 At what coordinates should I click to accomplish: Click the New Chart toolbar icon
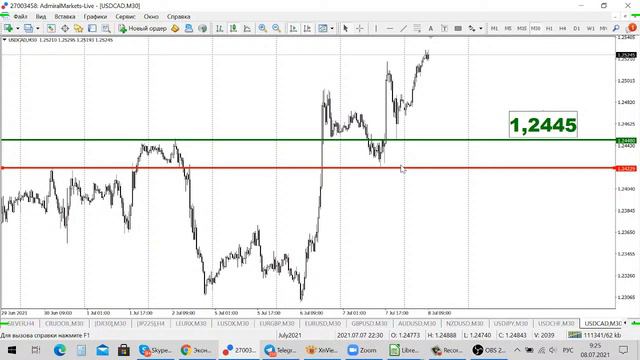tap(8, 28)
